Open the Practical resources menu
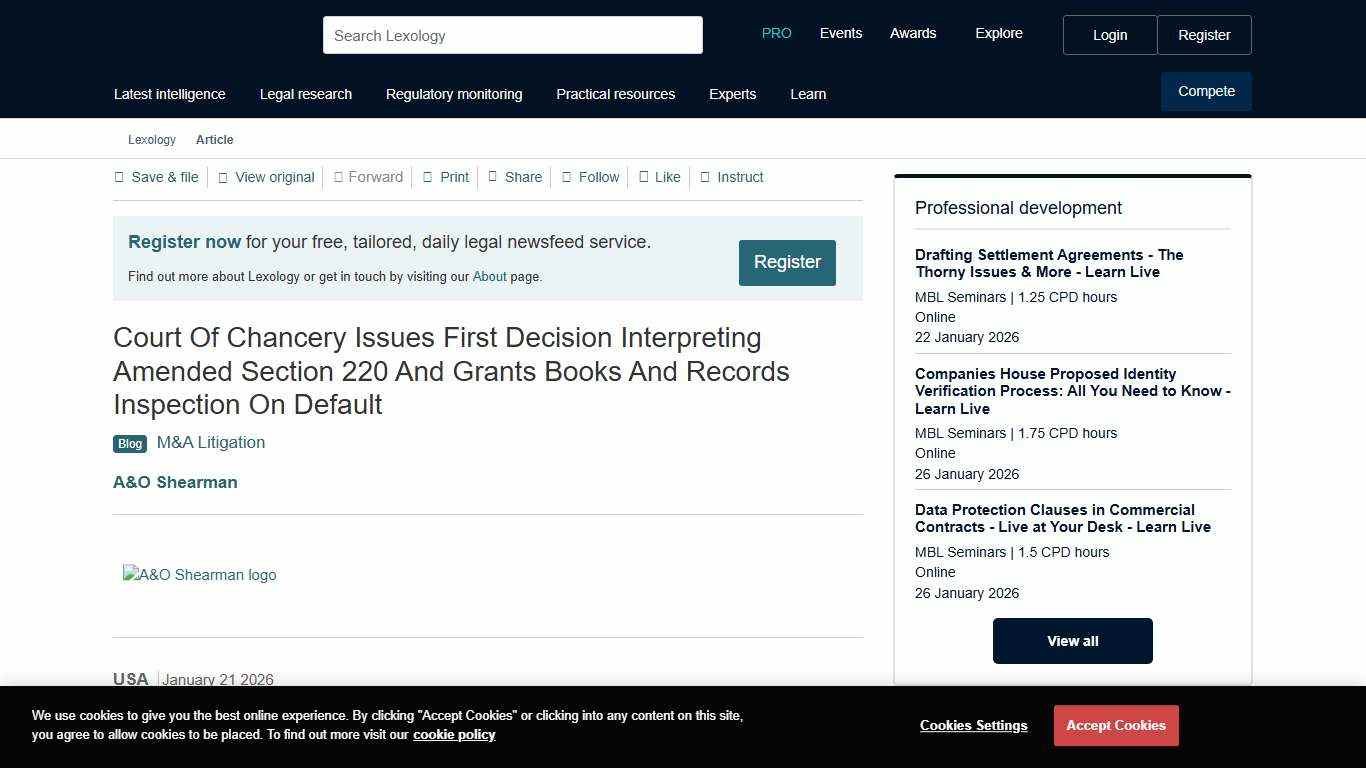 pyautogui.click(x=615, y=94)
